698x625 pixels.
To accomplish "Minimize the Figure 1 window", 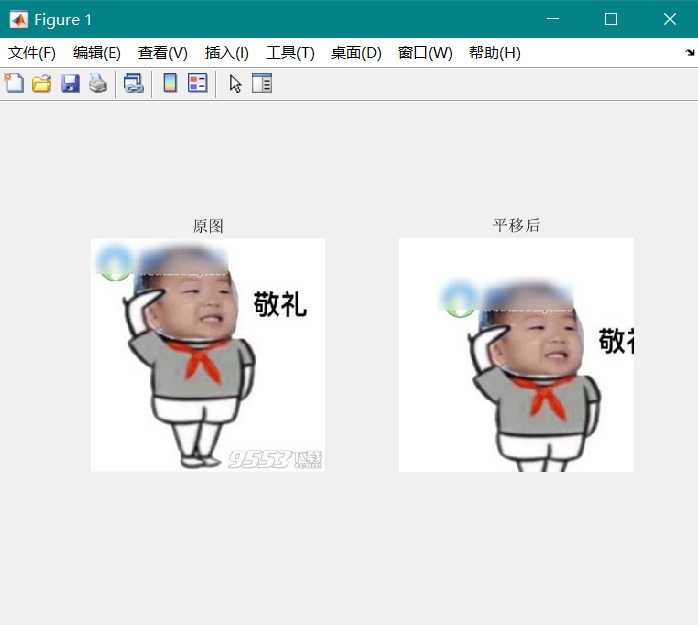I will point(553,19).
